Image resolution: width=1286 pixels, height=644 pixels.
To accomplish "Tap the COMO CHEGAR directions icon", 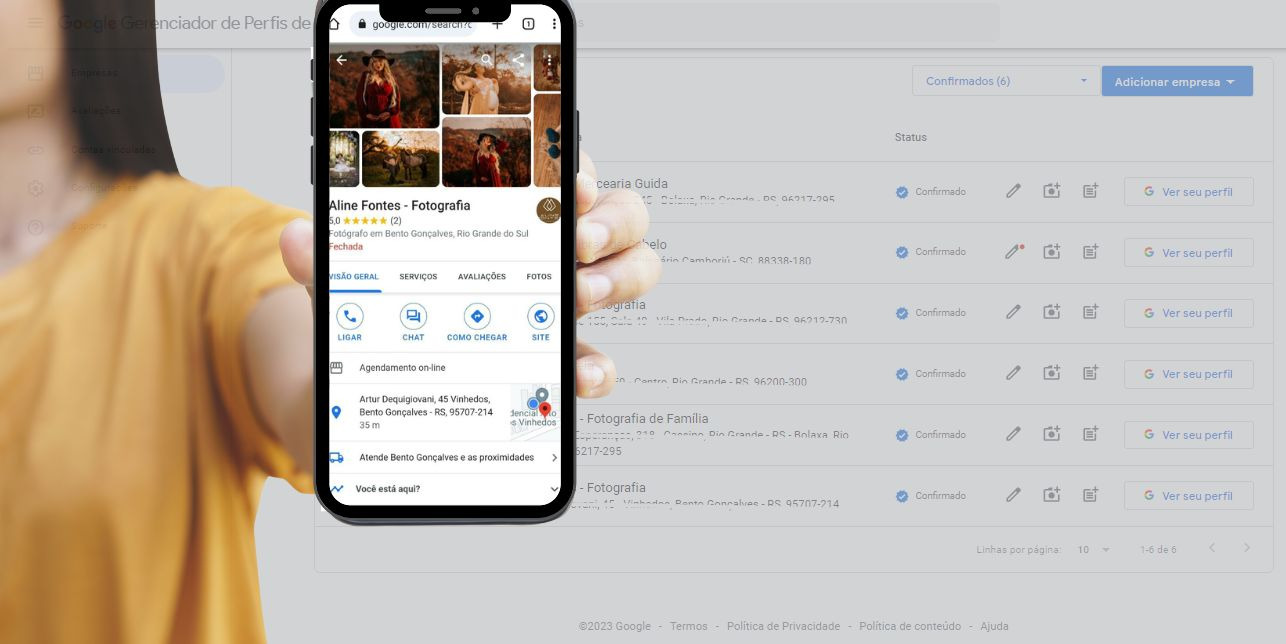I will point(477,318).
